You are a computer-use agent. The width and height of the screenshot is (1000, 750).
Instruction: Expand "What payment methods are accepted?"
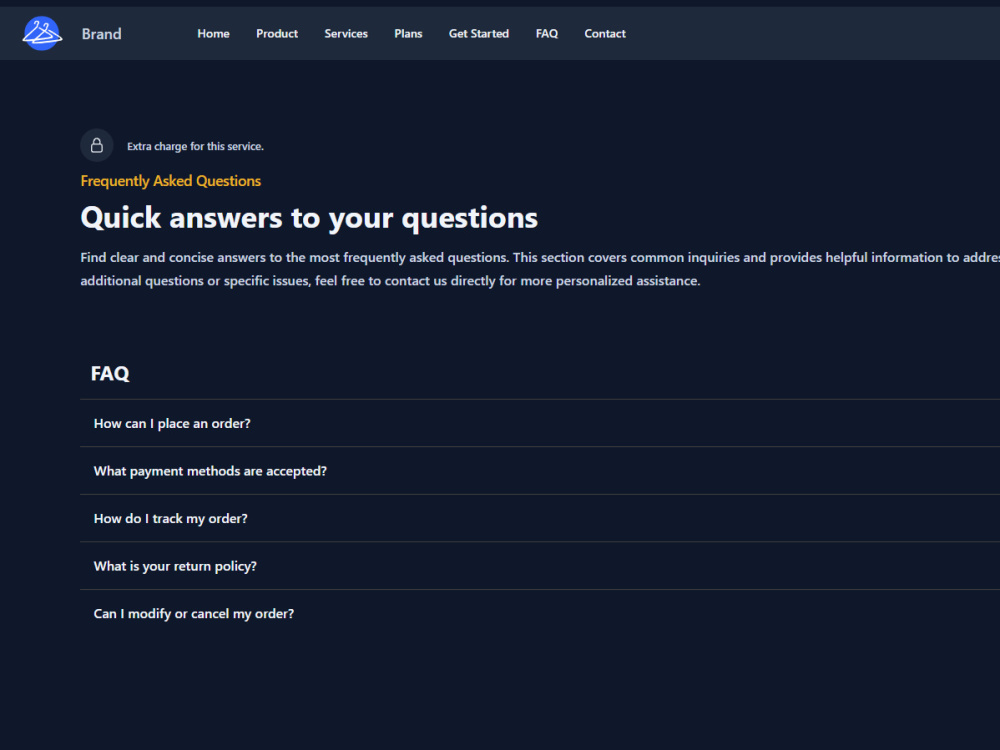pyautogui.click(x=540, y=471)
